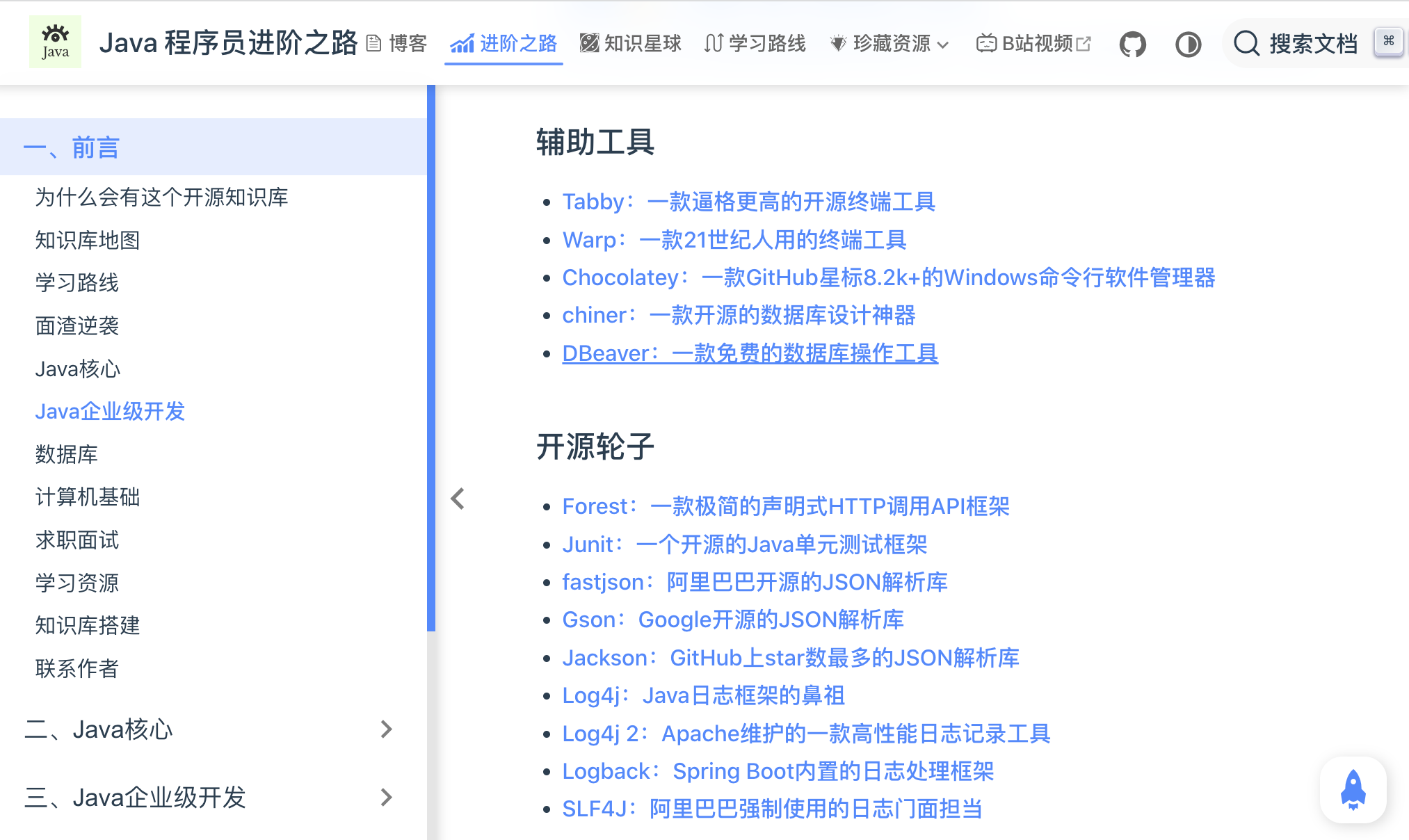Viewport: 1409px width, 840px height.
Task: Click the 搜索文档 search field
Action: pos(1313,44)
